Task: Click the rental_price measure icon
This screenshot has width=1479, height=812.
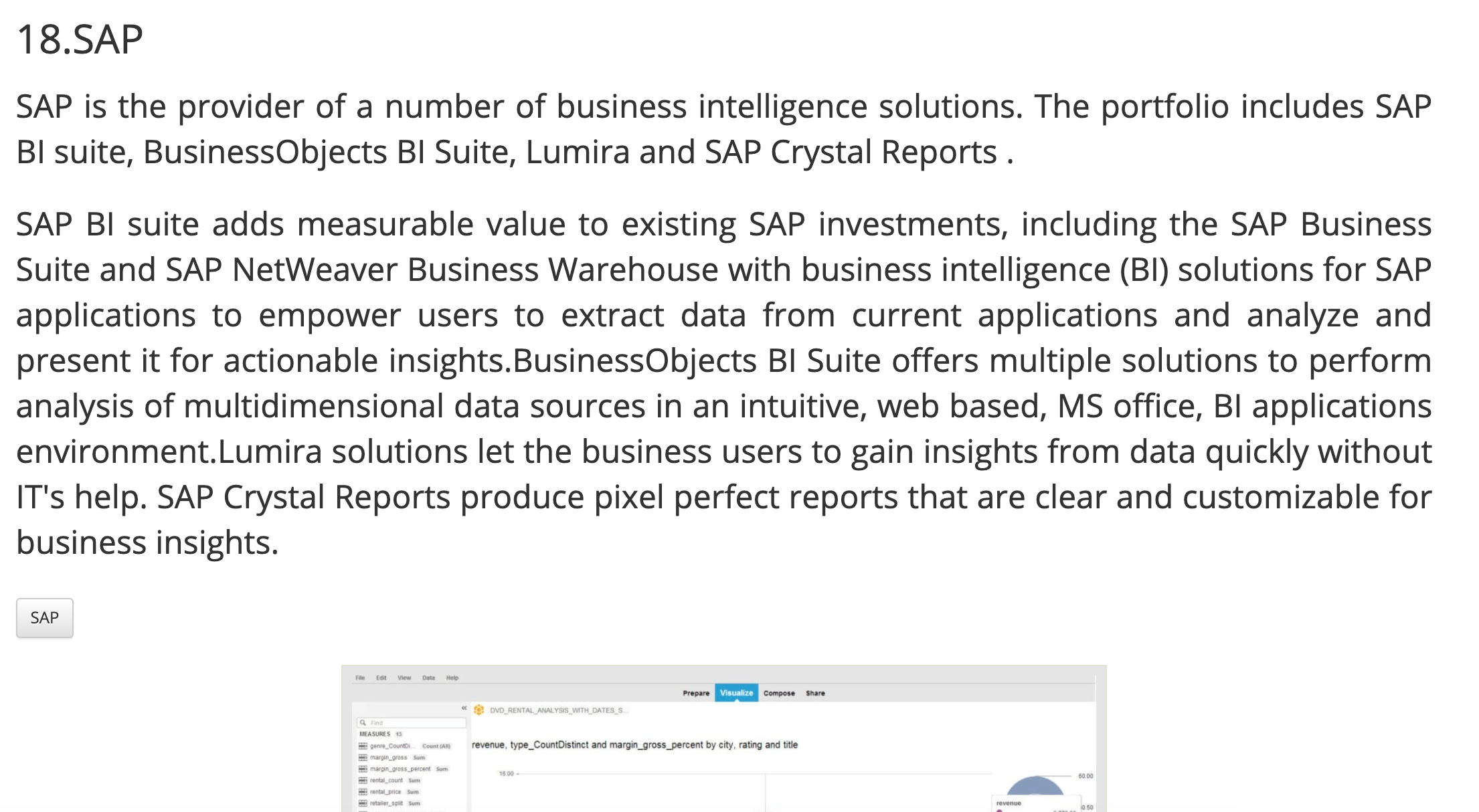Action: click(363, 792)
